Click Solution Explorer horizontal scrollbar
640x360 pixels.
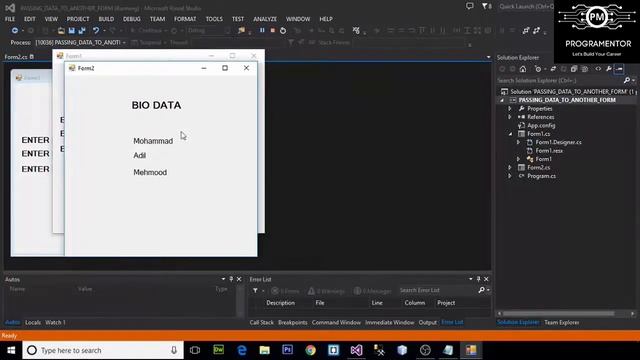coord(558,313)
